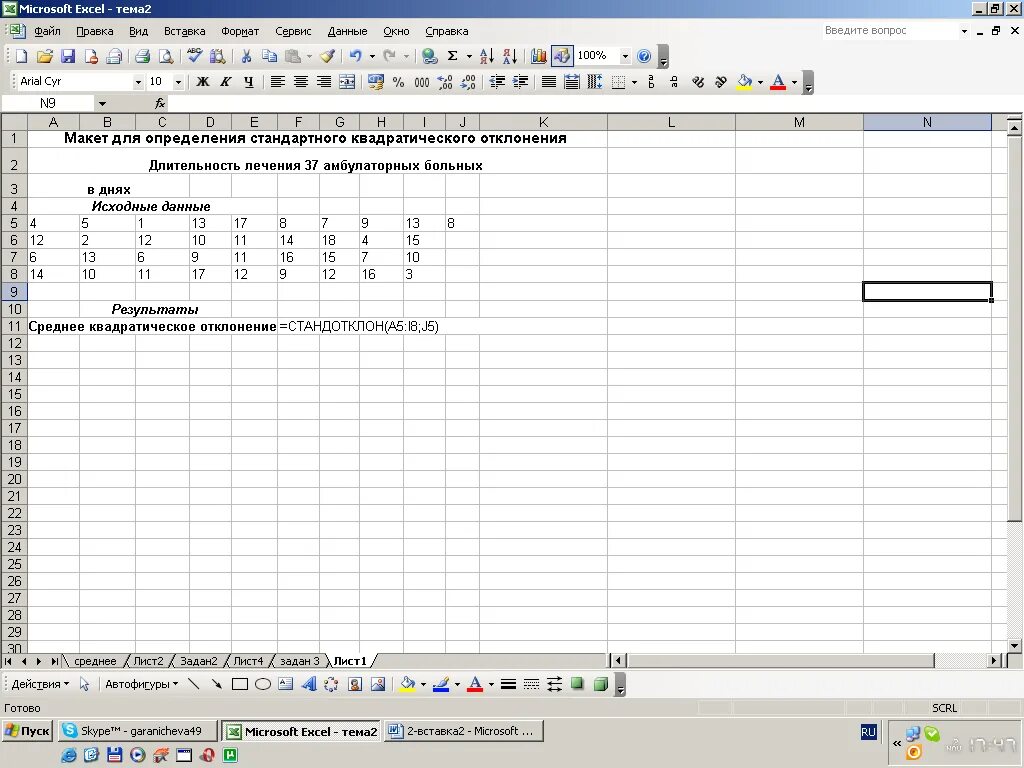This screenshot has width=1024, height=768.
Task: Insert a hyperlink with the globe icon
Action: (x=429, y=56)
